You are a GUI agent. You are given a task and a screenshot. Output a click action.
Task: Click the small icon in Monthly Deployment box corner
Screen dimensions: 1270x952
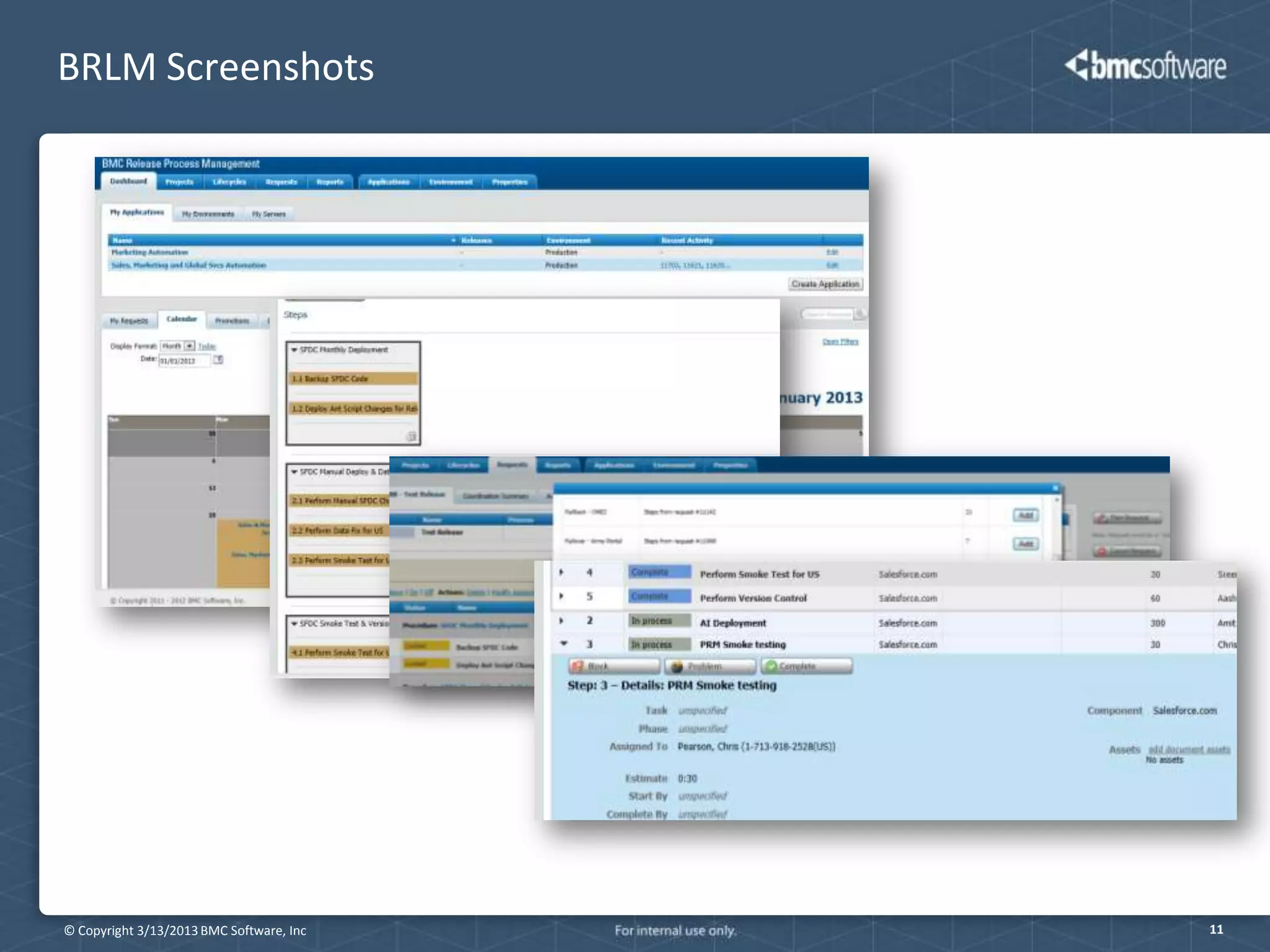coord(411,436)
